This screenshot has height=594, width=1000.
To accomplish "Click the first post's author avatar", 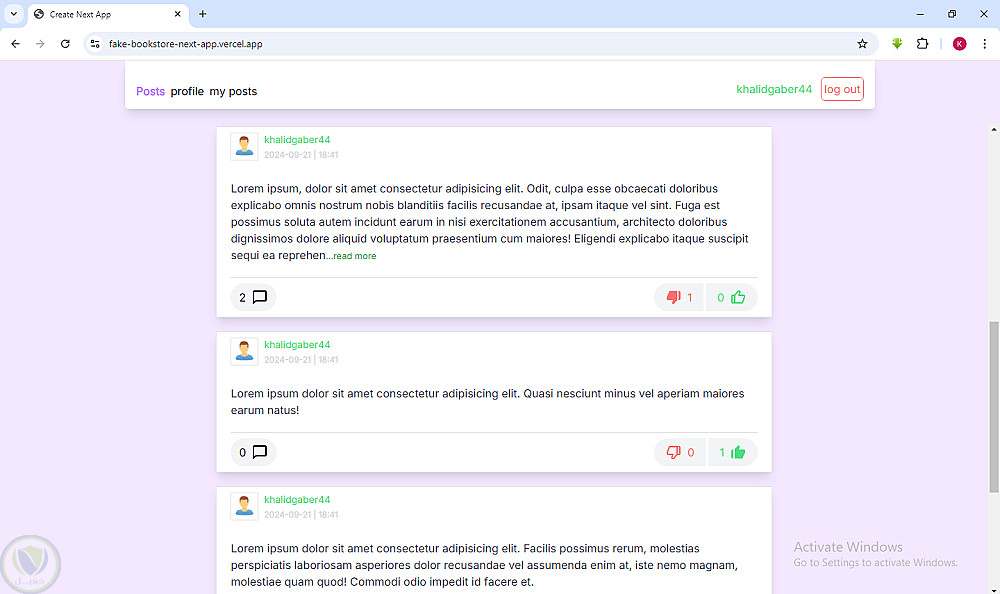I will coord(244,147).
